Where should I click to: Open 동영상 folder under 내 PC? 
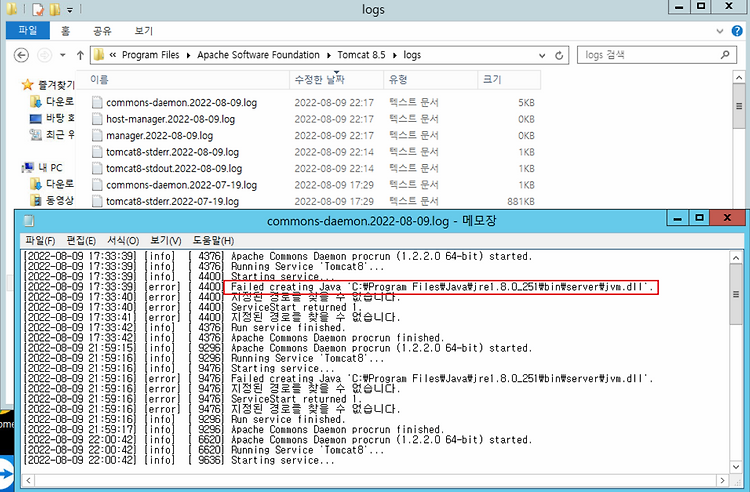pos(52,200)
